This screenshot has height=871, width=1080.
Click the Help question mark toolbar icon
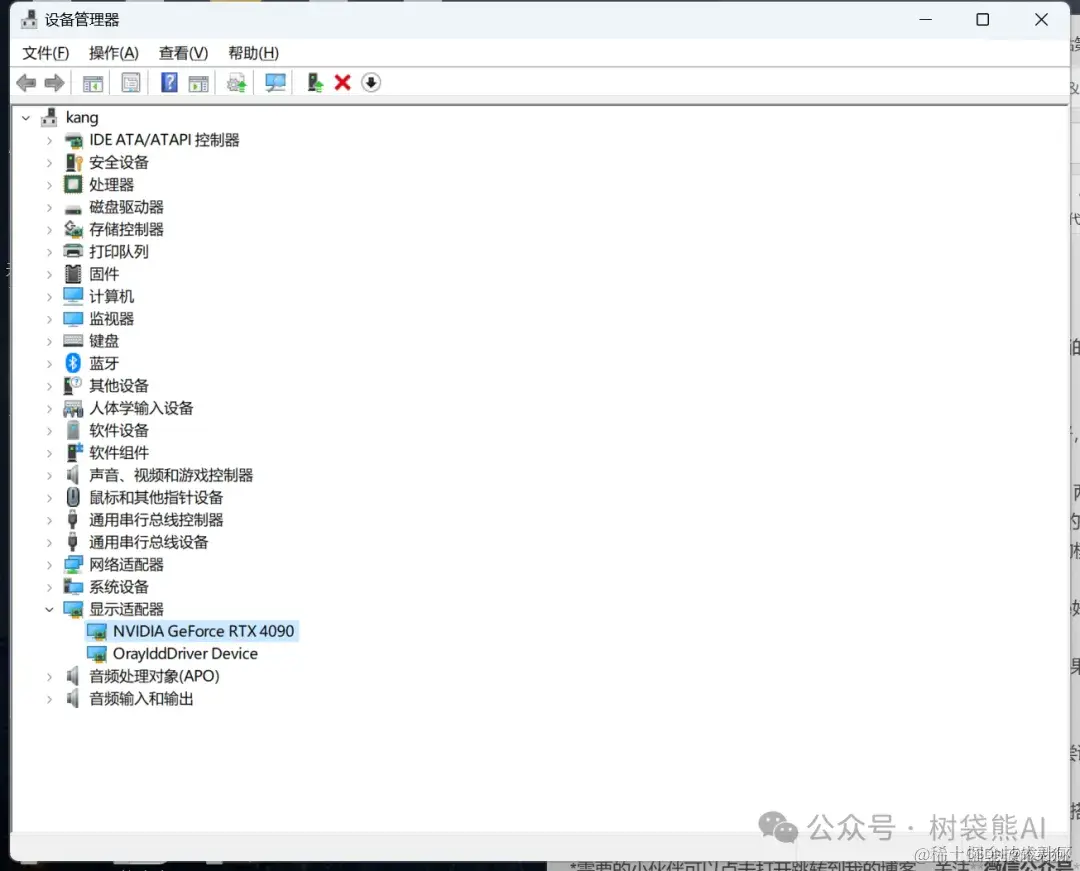coord(168,83)
